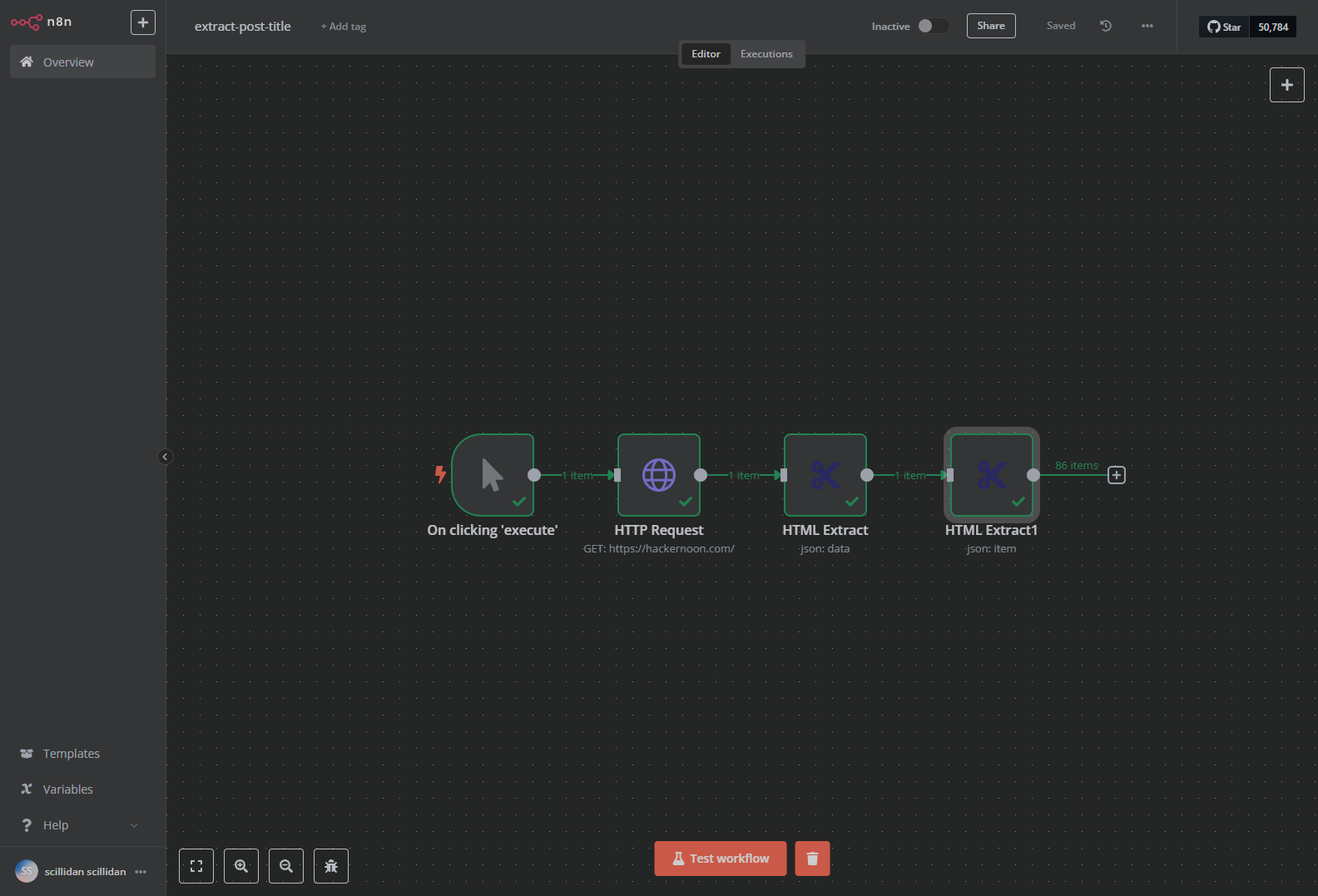Select the HTTP Request globe node

tap(659, 475)
